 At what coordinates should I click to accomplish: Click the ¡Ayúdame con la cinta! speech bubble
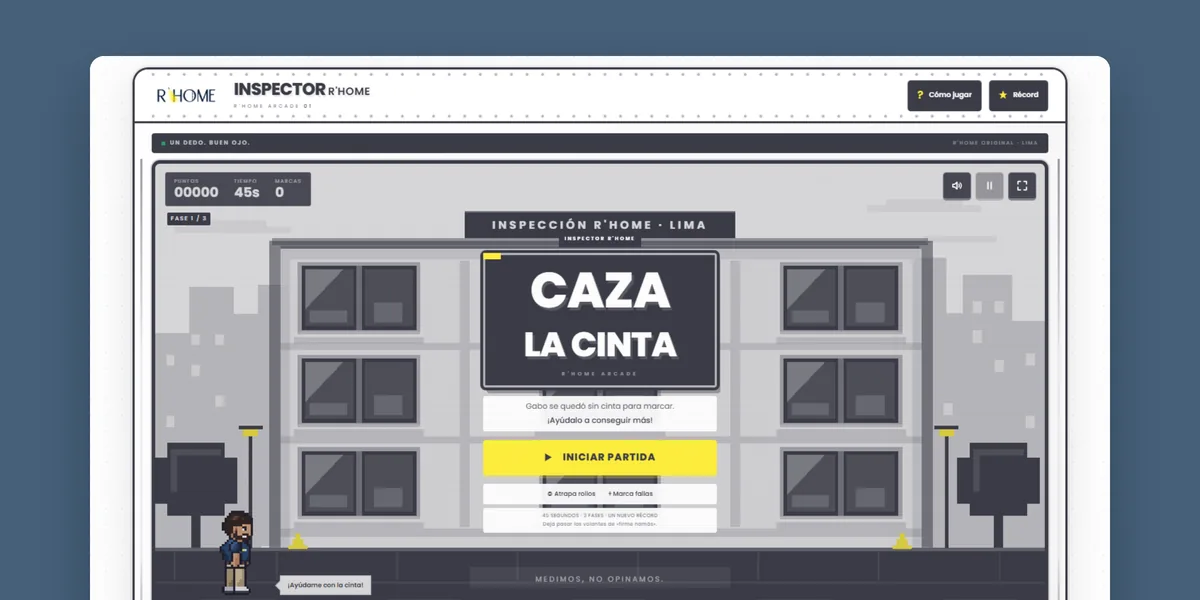coord(324,584)
